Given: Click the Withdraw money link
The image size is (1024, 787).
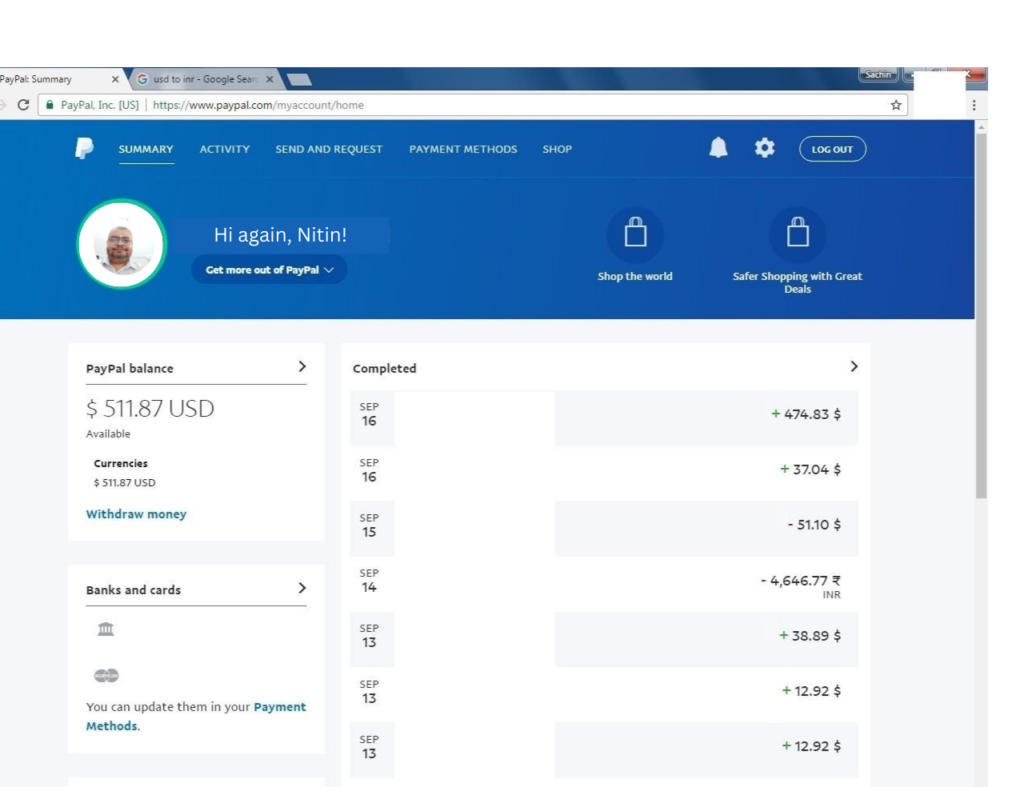Looking at the screenshot, I should tap(136, 514).
